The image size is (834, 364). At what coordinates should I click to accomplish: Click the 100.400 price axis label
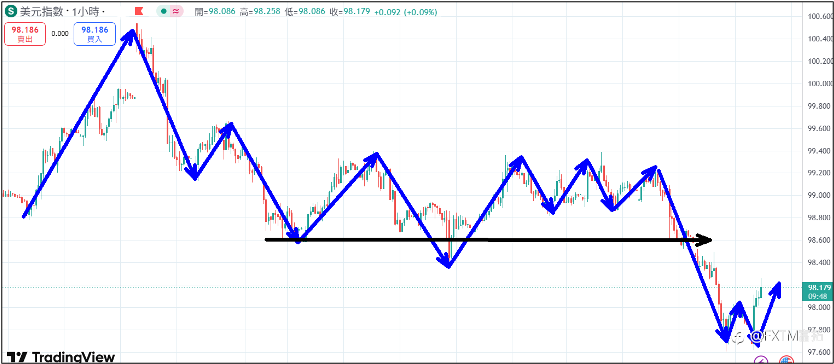819,39
